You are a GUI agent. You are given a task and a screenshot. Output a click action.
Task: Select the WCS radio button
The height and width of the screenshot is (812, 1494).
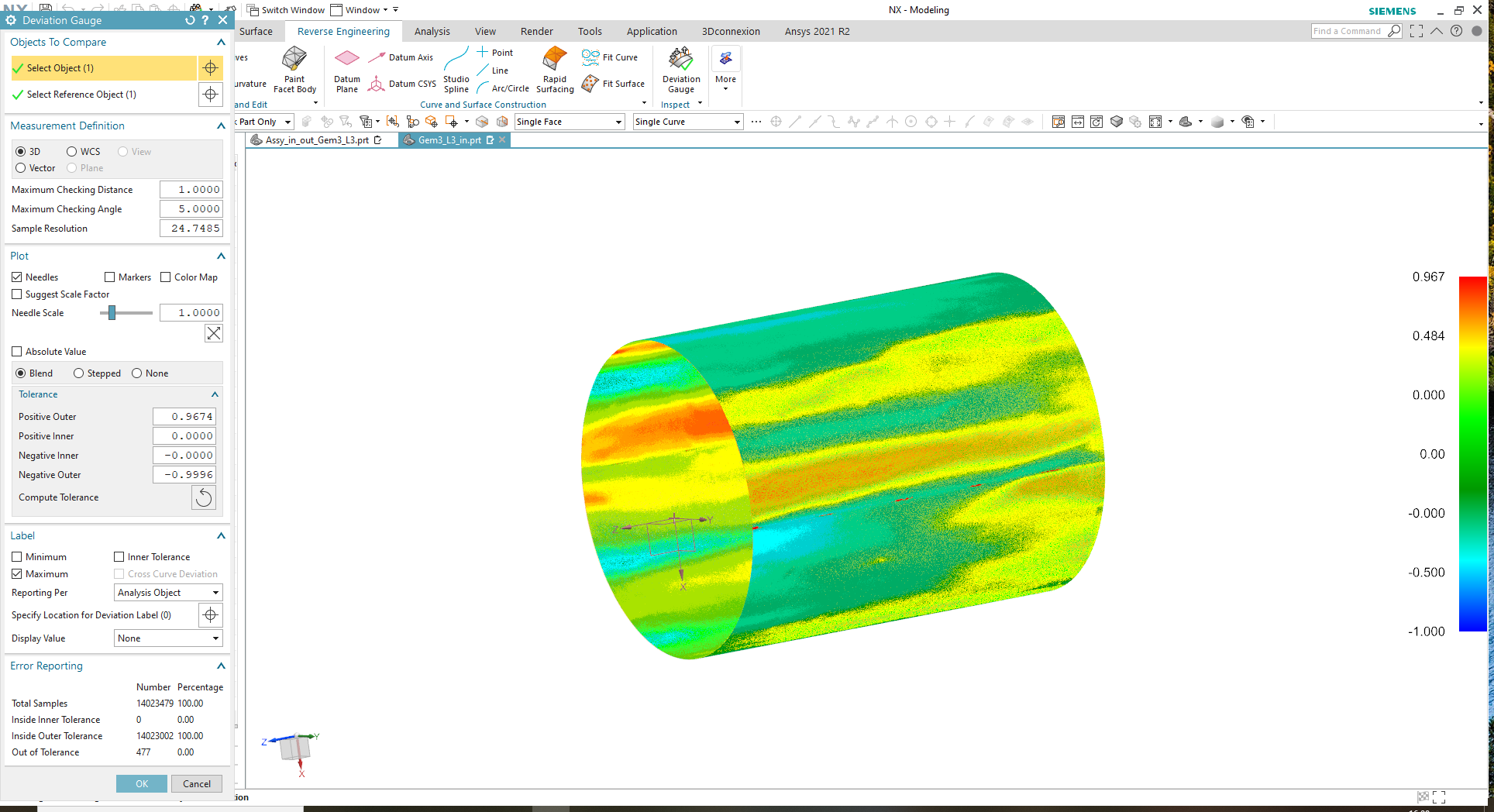click(71, 152)
